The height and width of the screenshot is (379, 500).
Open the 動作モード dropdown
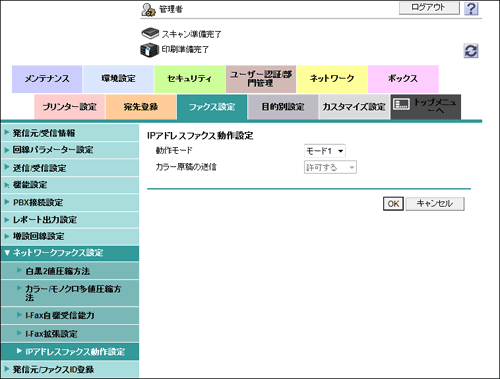(x=325, y=151)
